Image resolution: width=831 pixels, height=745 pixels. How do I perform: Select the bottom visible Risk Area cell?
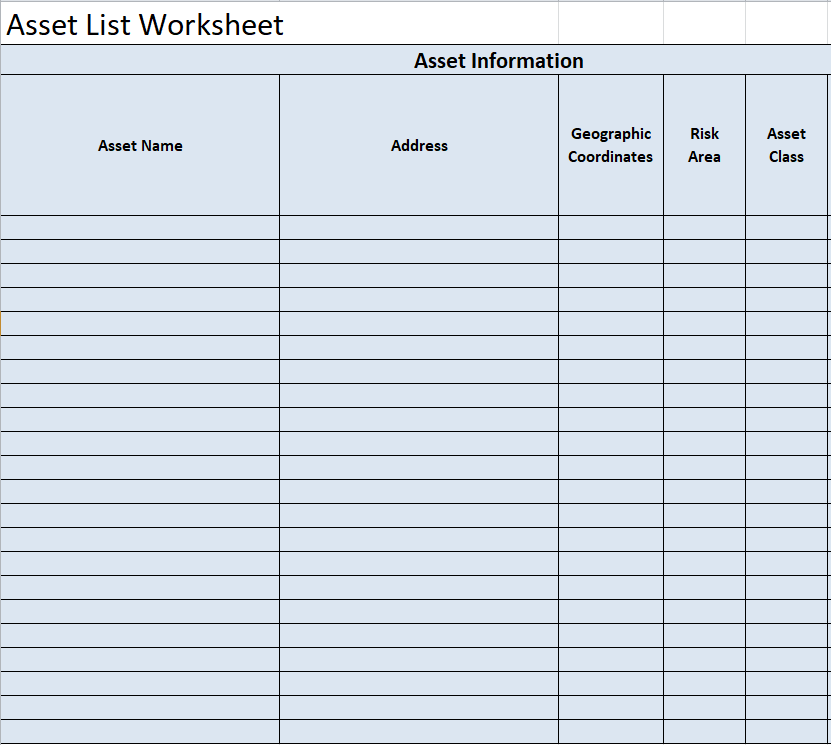pyautogui.click(x=704, y=731)
